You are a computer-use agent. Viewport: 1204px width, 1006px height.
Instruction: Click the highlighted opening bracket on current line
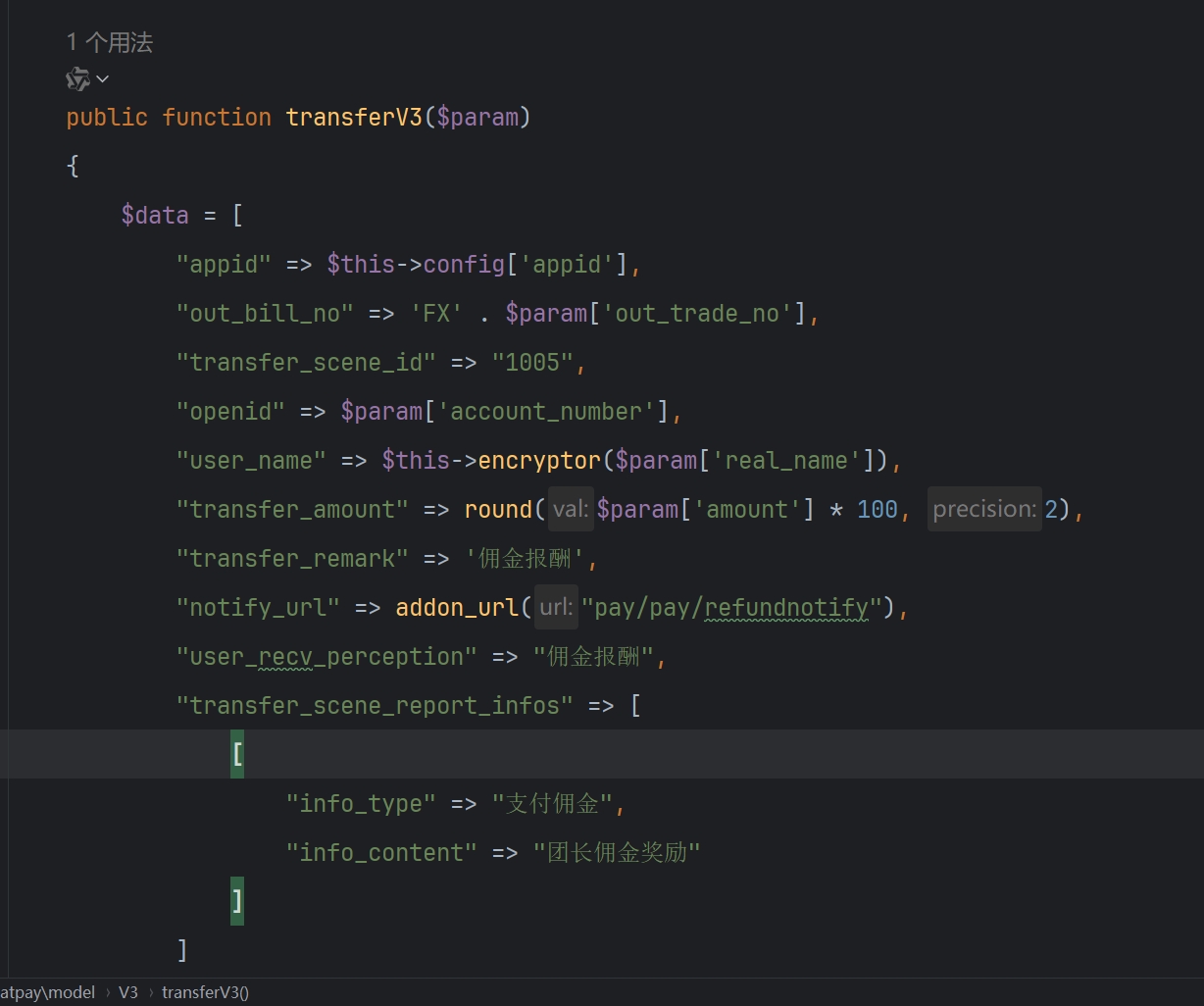coord(237,754)
